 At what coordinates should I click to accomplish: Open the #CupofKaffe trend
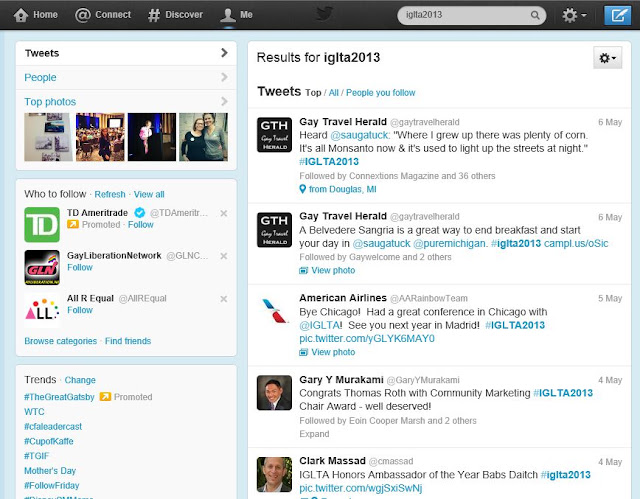[x=49, y=441]
